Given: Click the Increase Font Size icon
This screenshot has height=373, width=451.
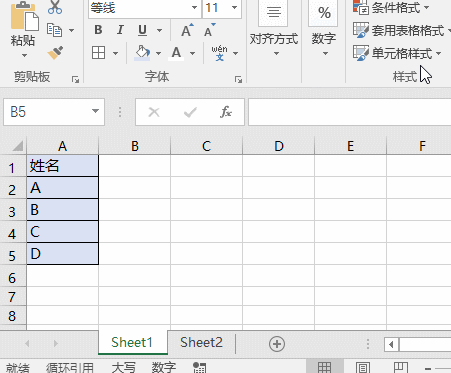Looking at the screenshot, I should (x=187, y=30).
